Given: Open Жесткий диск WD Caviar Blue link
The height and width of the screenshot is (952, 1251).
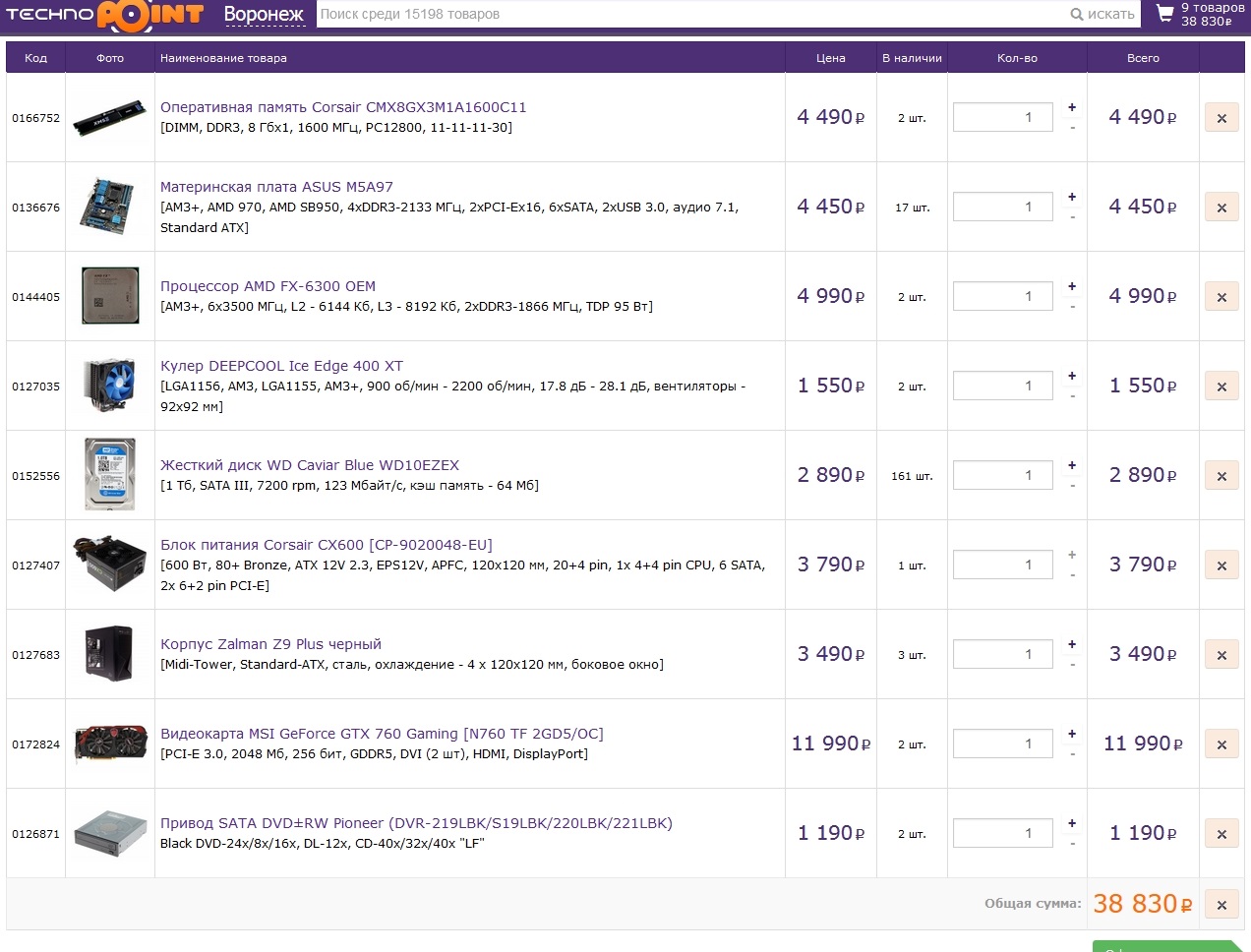Looking at the screenshot, I should point(310,465).
